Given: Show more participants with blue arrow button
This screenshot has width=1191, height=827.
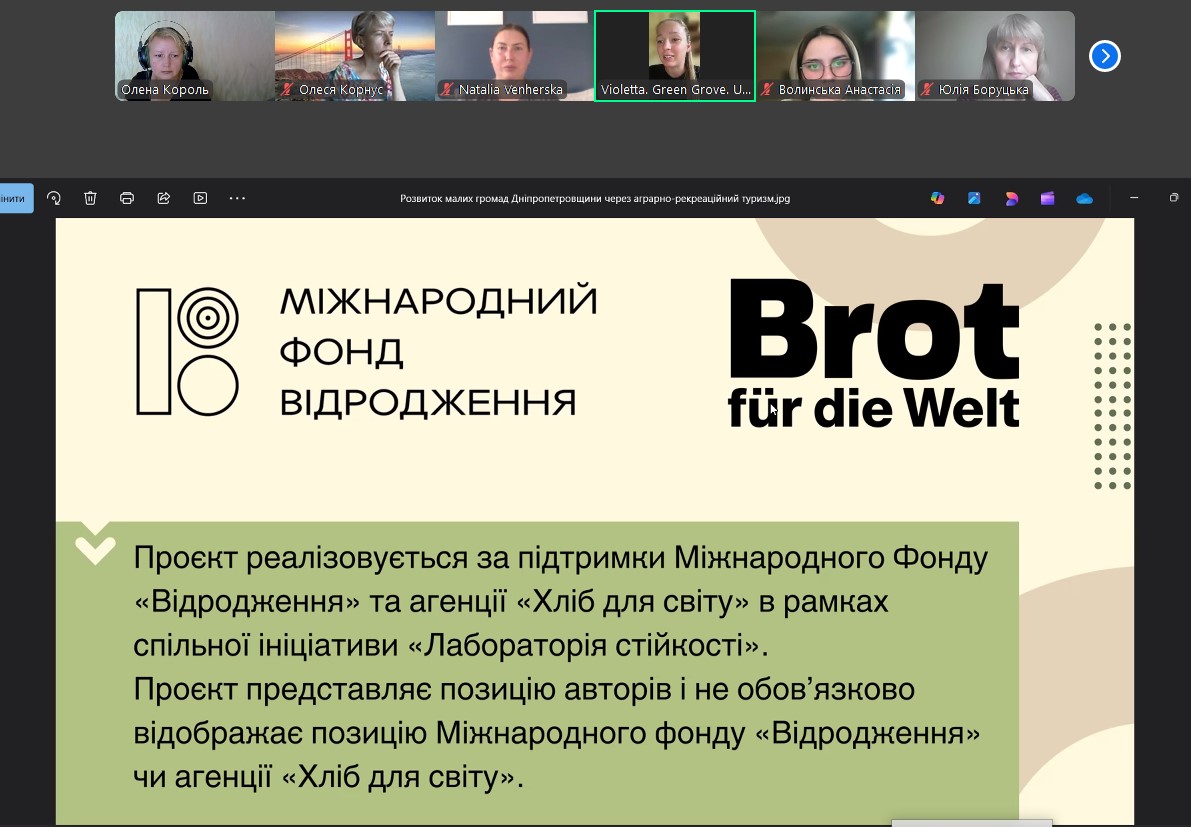Looking at the screenshot, I should click(x=1104, y=56).
